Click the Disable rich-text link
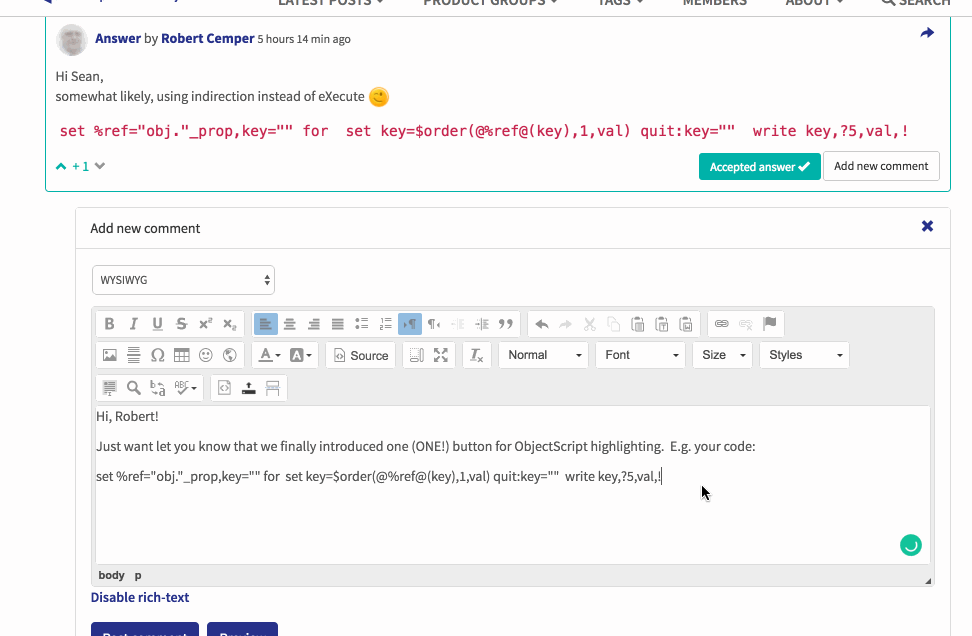972x636 pixels. [x=140, y=598]
